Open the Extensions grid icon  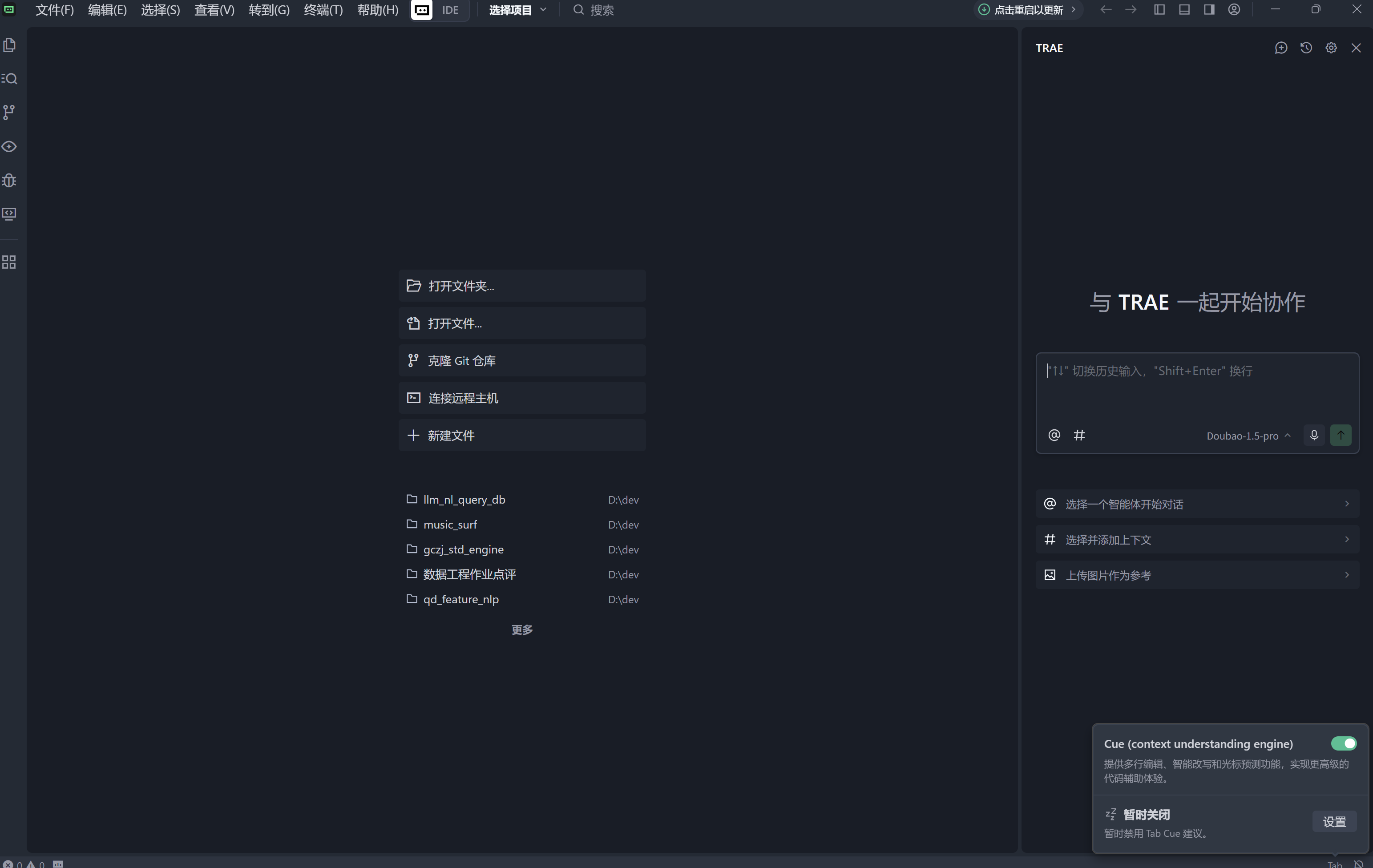pyautogui.click(x=9, y=262)
